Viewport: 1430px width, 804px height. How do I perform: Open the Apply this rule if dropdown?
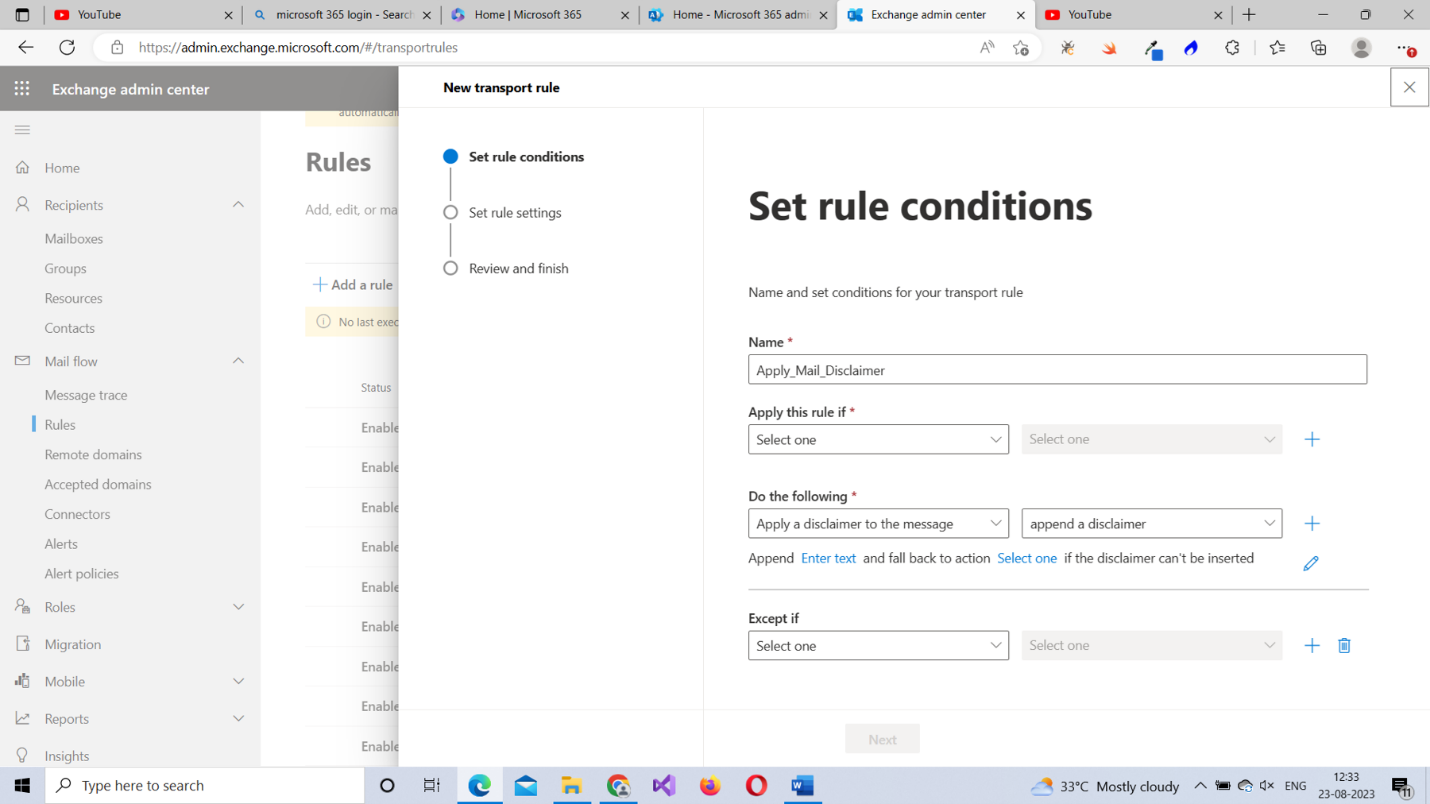tap(877, 440)
